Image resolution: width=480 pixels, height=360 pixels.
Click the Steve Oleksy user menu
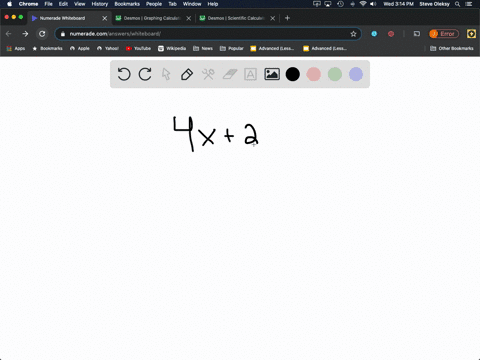point(435,4)
